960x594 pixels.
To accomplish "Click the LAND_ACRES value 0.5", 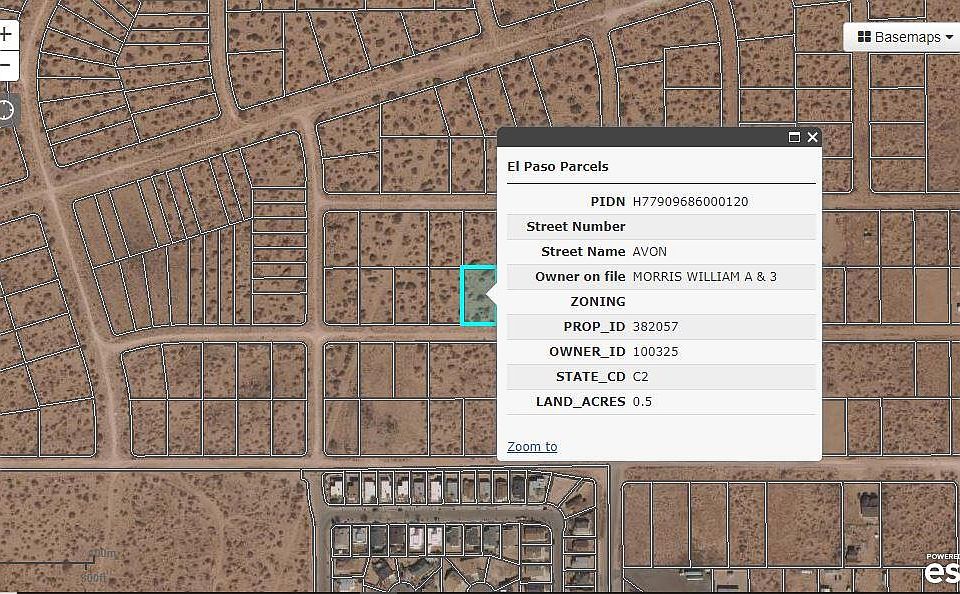I will (x=642, y=402).
